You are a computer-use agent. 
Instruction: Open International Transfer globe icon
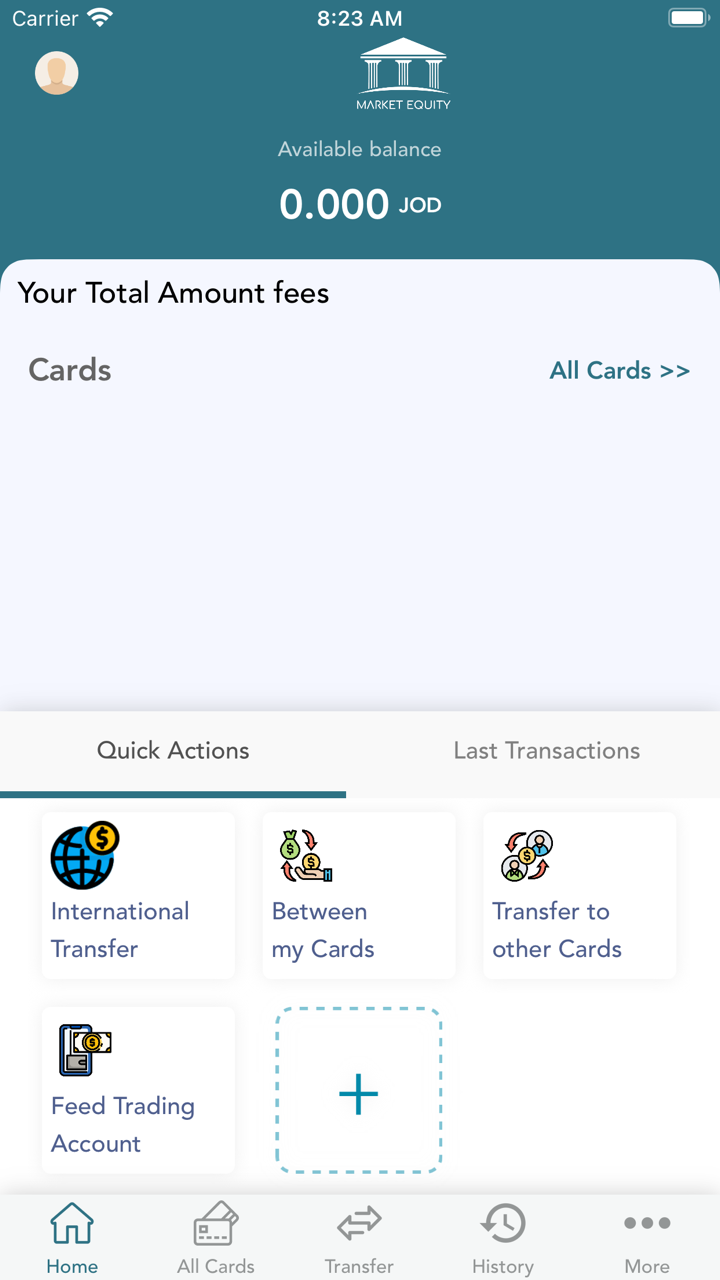click(84, 855)
